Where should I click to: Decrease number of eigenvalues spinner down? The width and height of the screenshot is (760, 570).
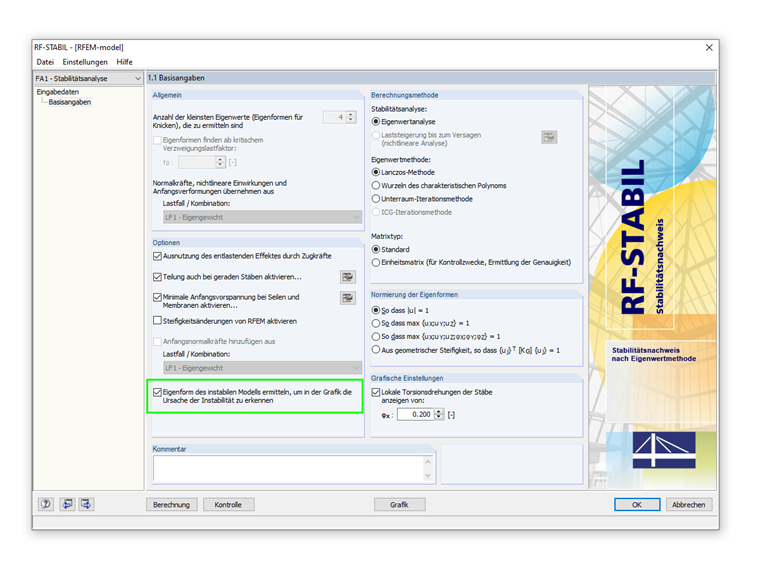click(x=351, y=120)
